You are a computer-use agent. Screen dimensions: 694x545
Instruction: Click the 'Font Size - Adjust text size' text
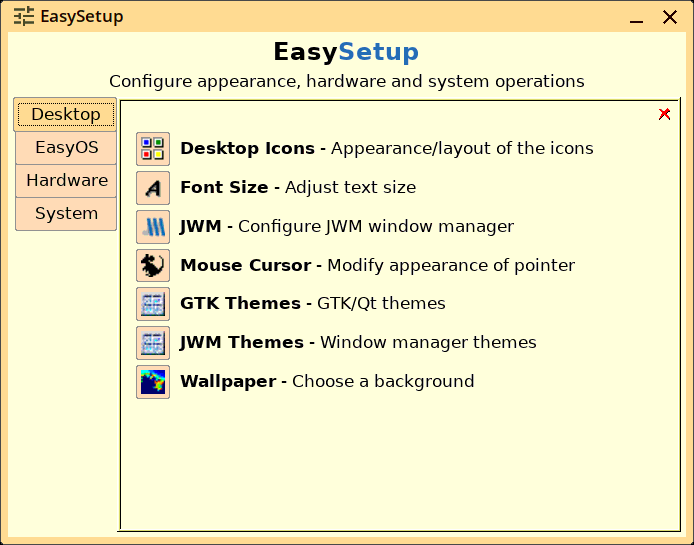click(x=298, y=188)
